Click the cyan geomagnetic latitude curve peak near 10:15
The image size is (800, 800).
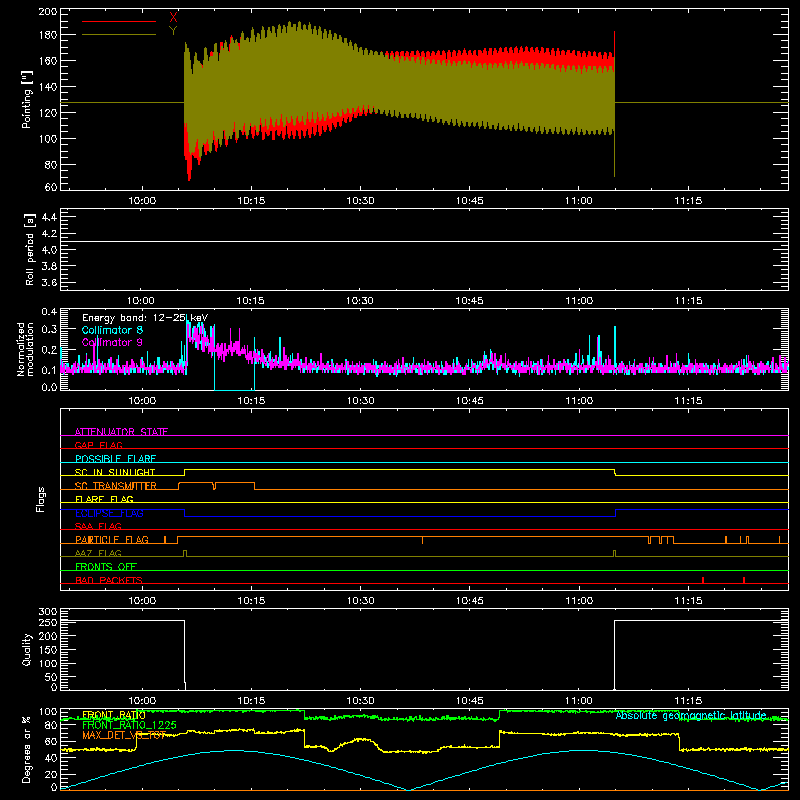tap(234, 750)
